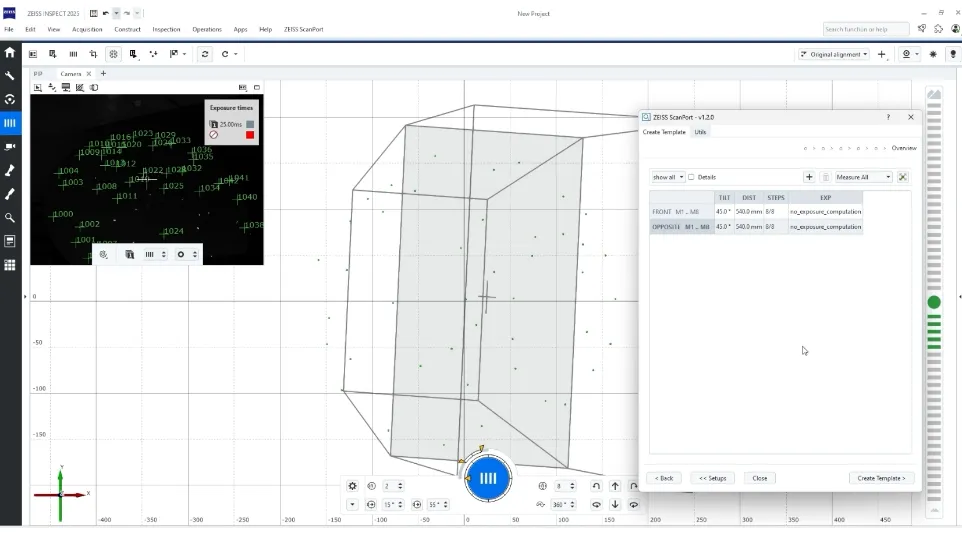Open the Measure All dropdown
Screen dimensions: 962x540
(863, 177)
